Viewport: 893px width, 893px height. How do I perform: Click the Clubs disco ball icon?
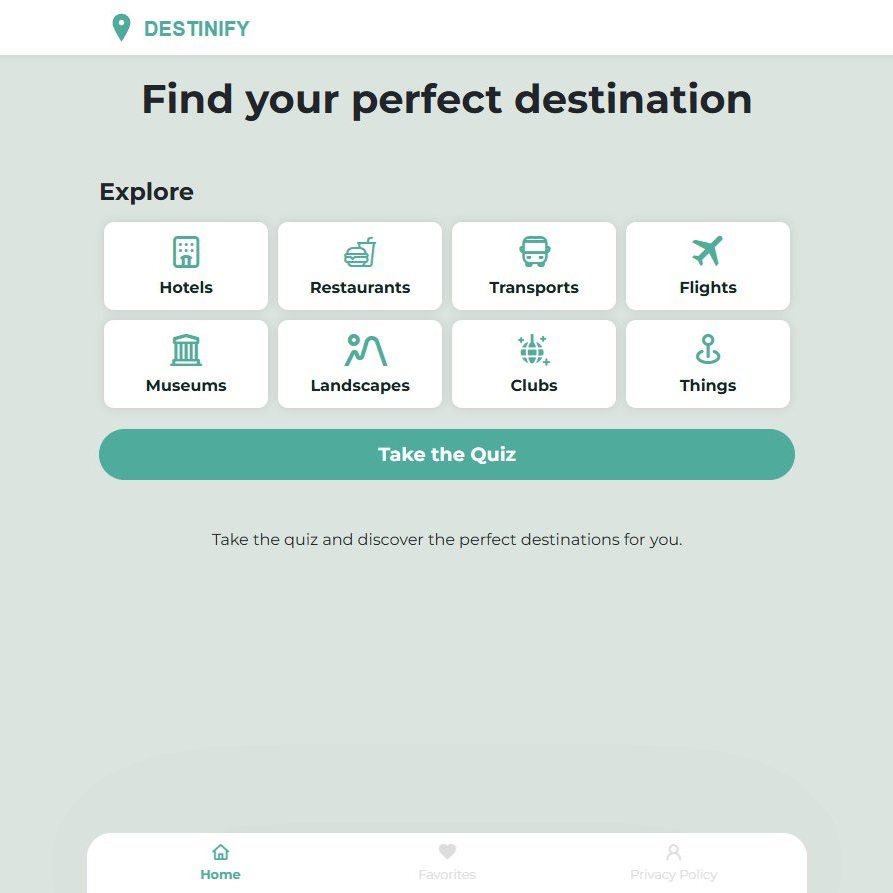pos(534,350)
